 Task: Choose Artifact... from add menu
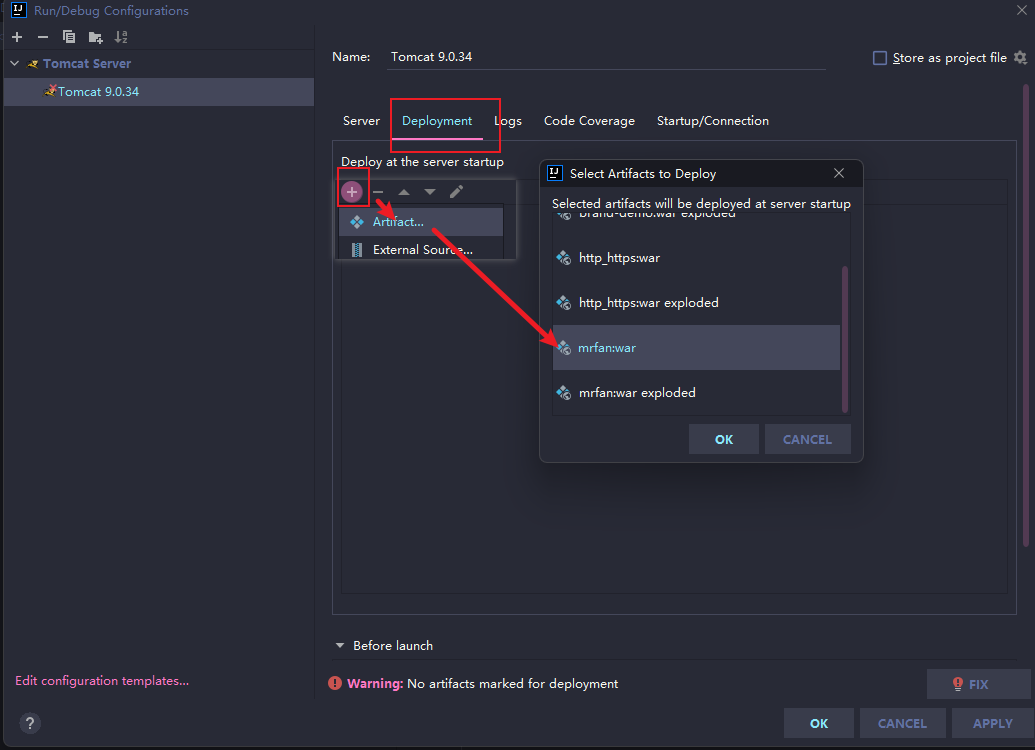click(x=421, y=222)
